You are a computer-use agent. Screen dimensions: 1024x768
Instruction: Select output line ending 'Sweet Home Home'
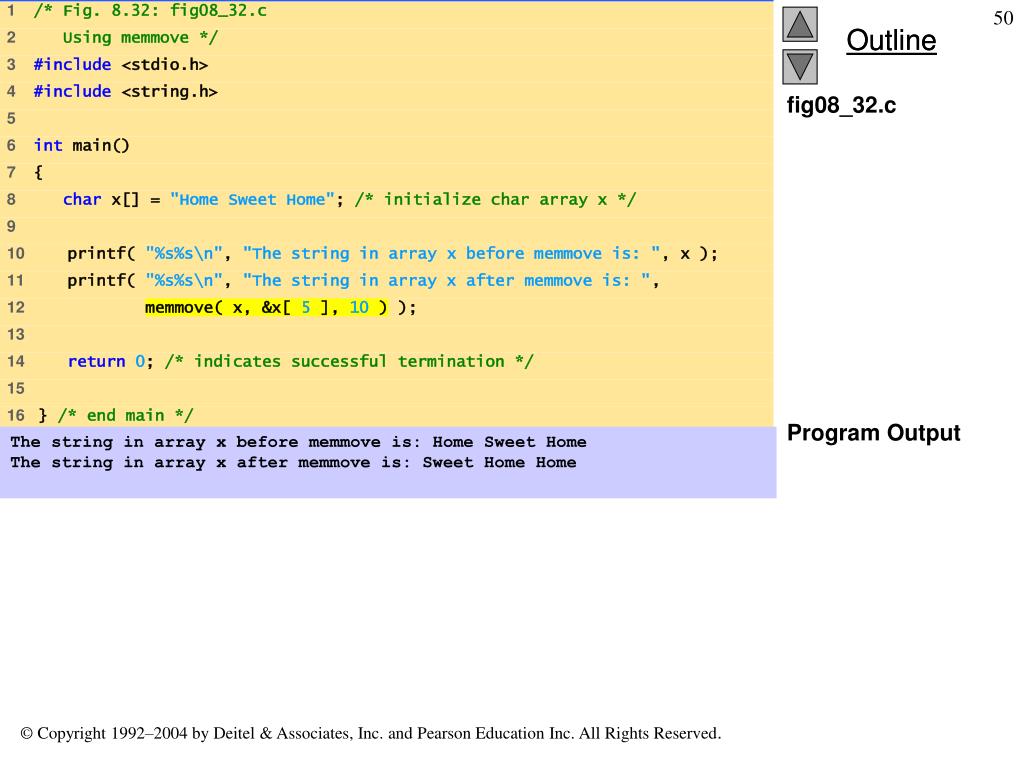click(x=293, y=462)
